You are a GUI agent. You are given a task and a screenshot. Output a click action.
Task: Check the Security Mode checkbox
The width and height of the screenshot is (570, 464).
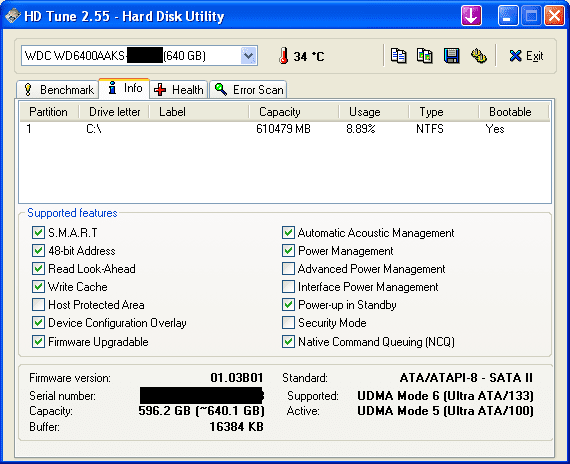point(288,323)
